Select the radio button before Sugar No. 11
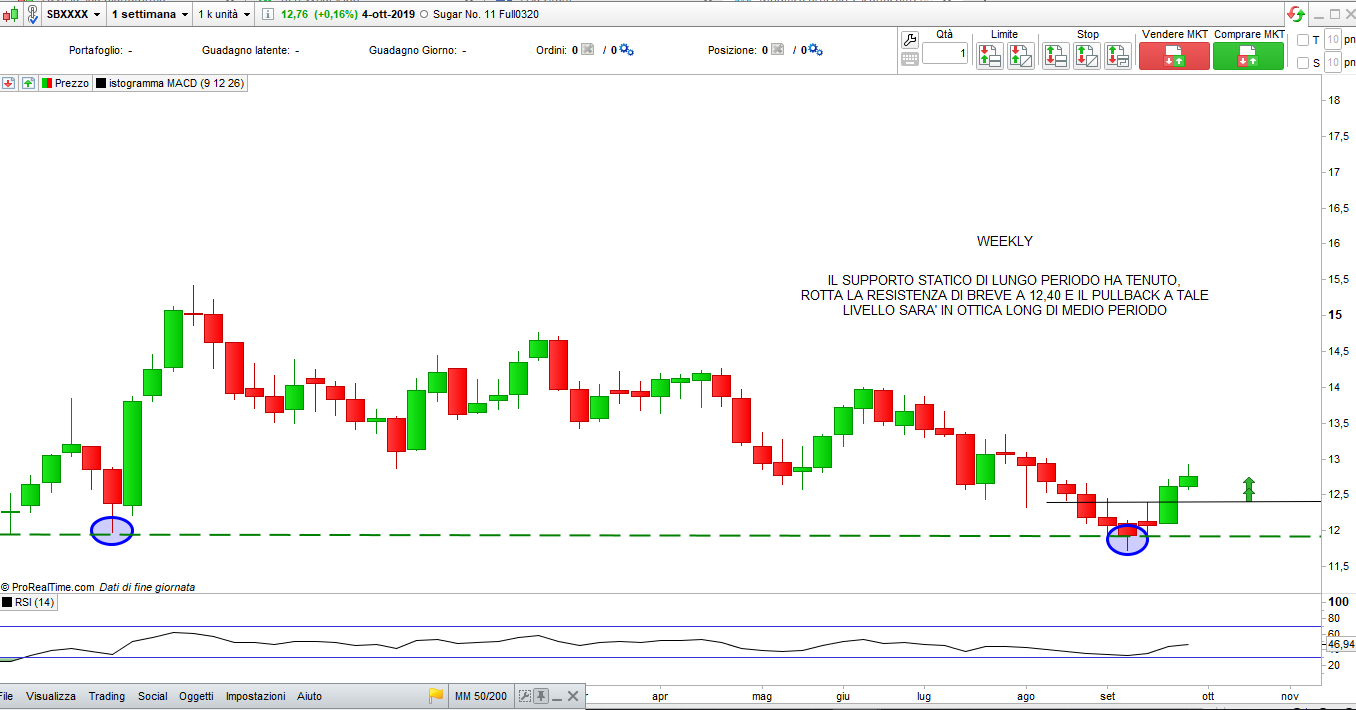This screenshot has height=710, width=1356. pyautogui.click(x=424, y=15)
